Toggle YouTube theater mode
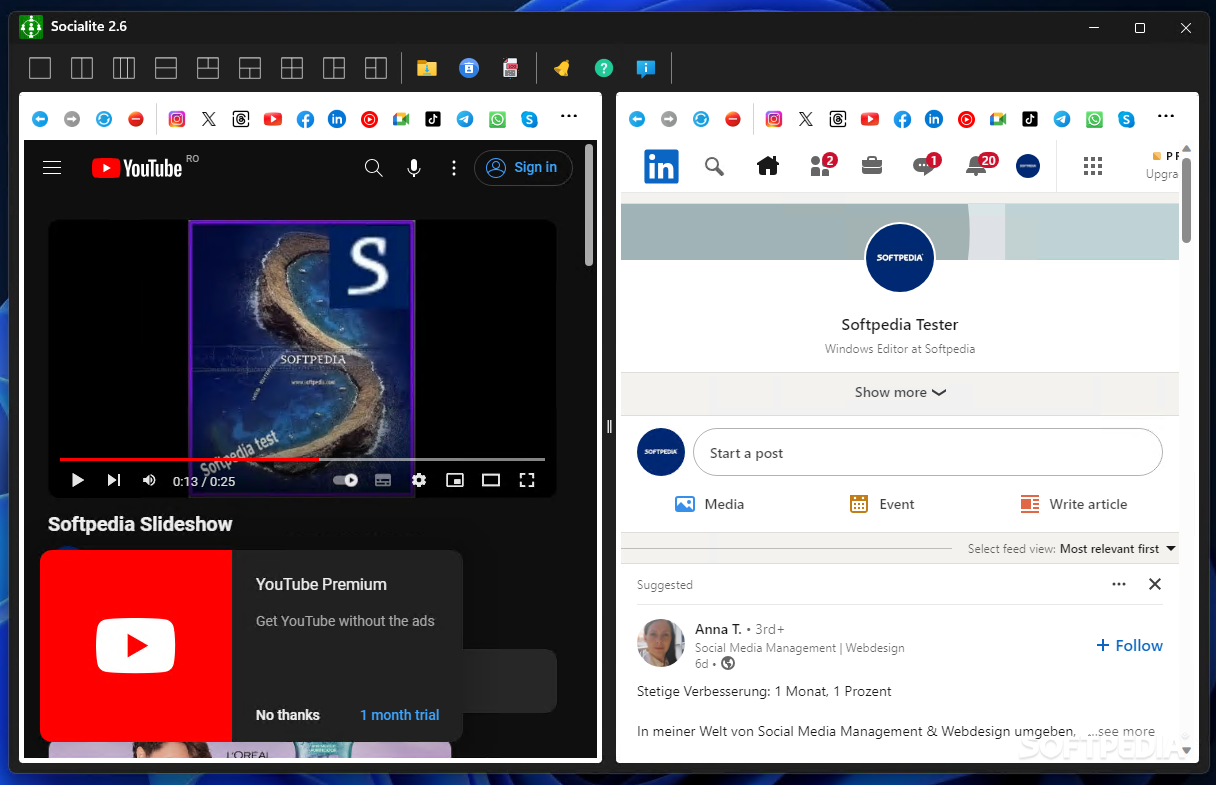This screenshot has width=1216, height=785. coord(490,481)
